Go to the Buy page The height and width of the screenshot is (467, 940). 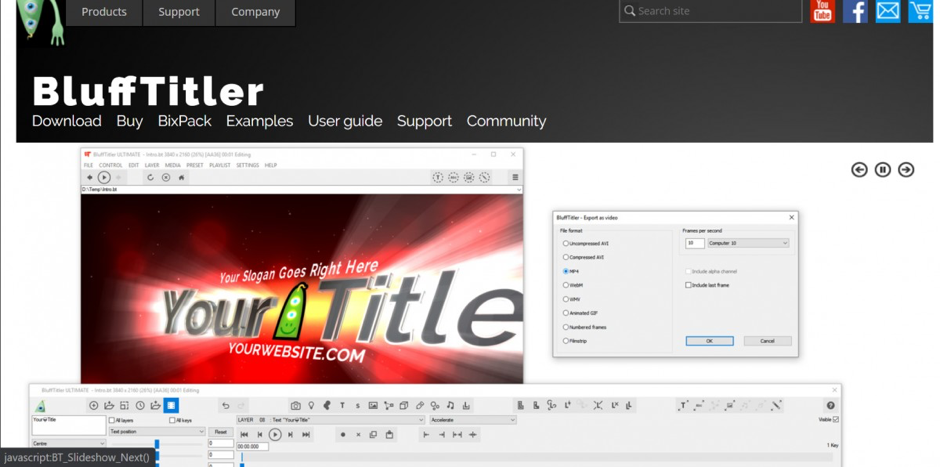(129, 121)
